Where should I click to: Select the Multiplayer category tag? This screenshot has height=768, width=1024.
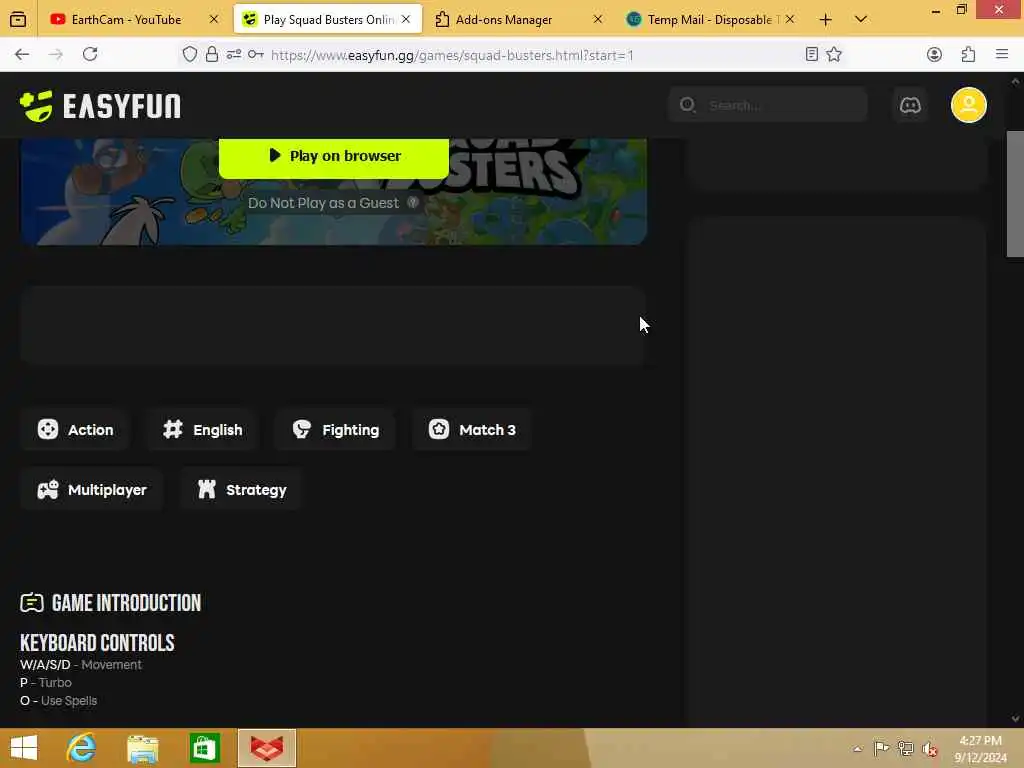[92, 489]
